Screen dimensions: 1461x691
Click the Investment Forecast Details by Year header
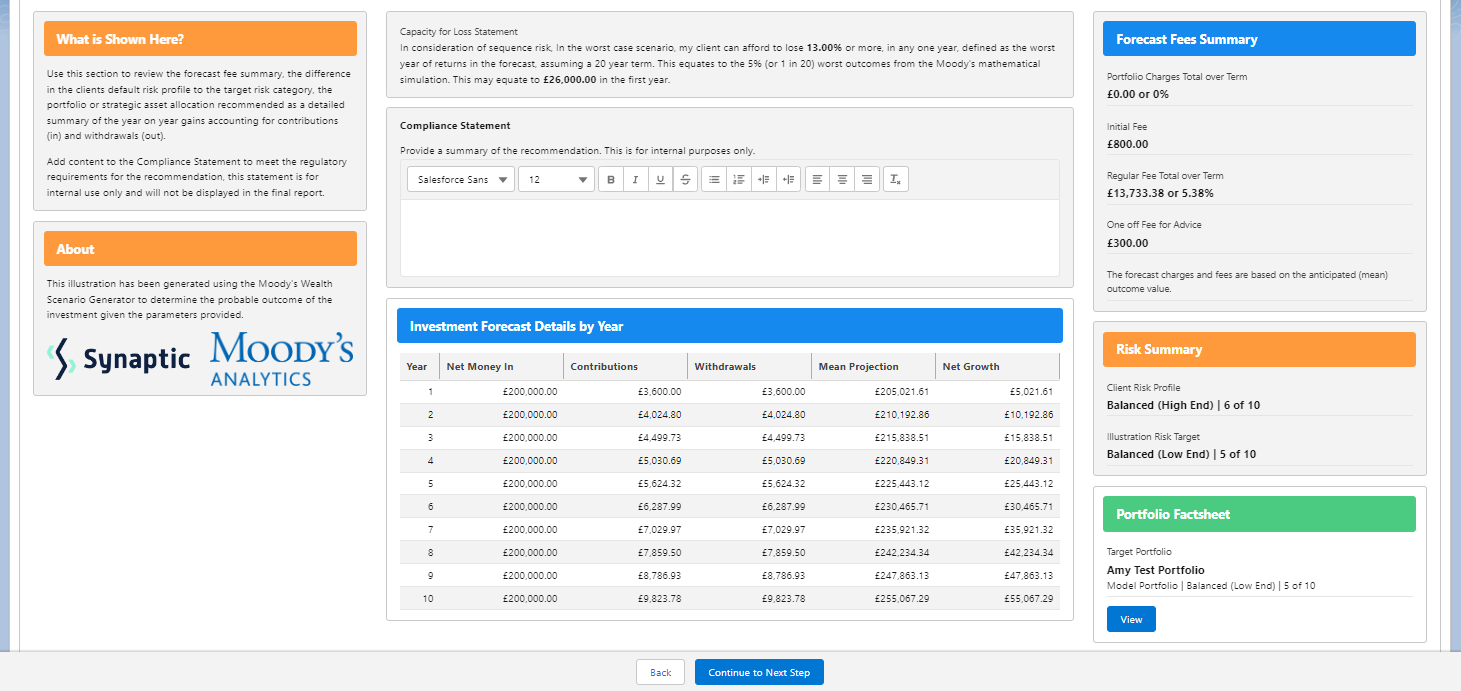point(730,326)
